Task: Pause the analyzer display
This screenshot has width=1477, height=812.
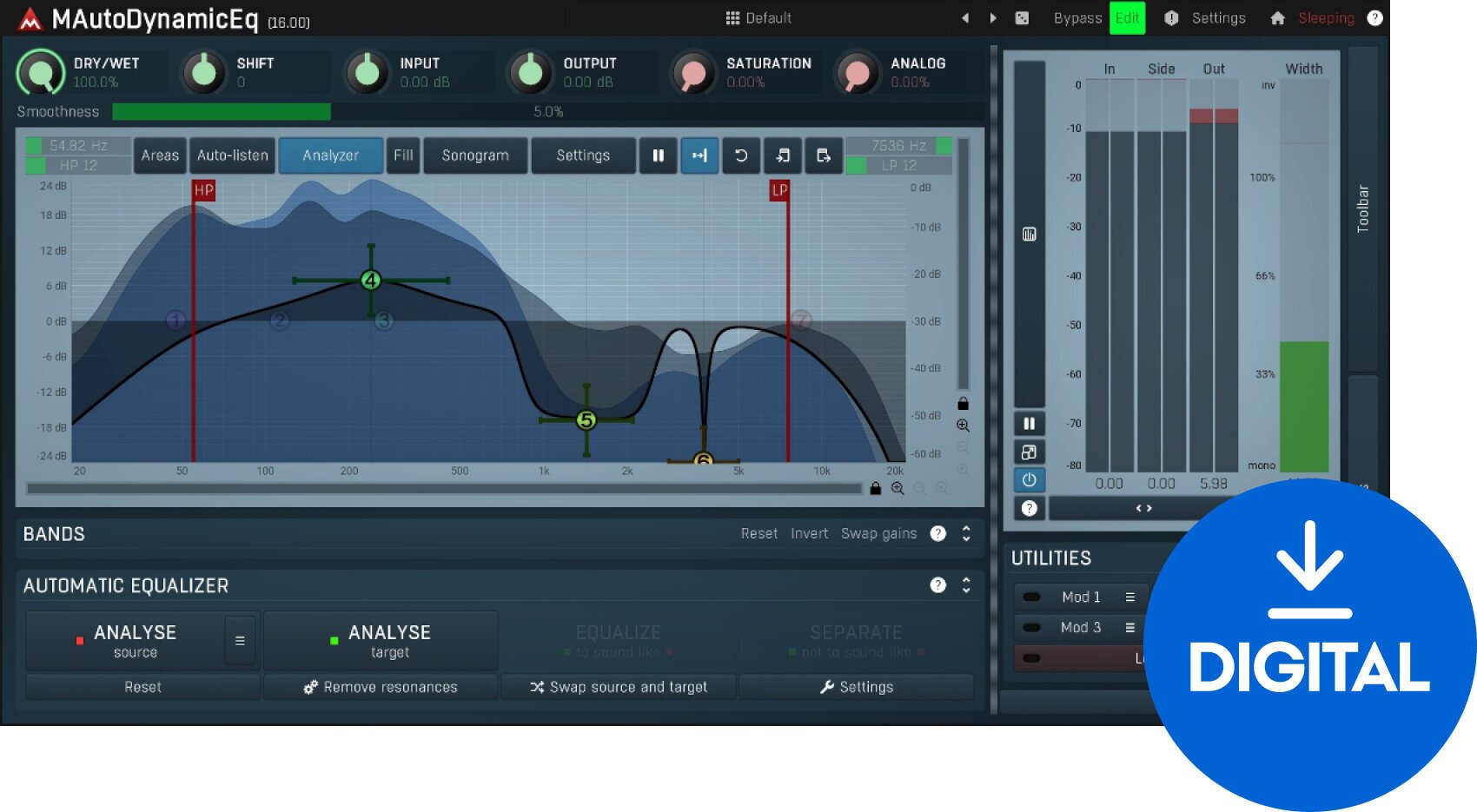Action: 658,155
